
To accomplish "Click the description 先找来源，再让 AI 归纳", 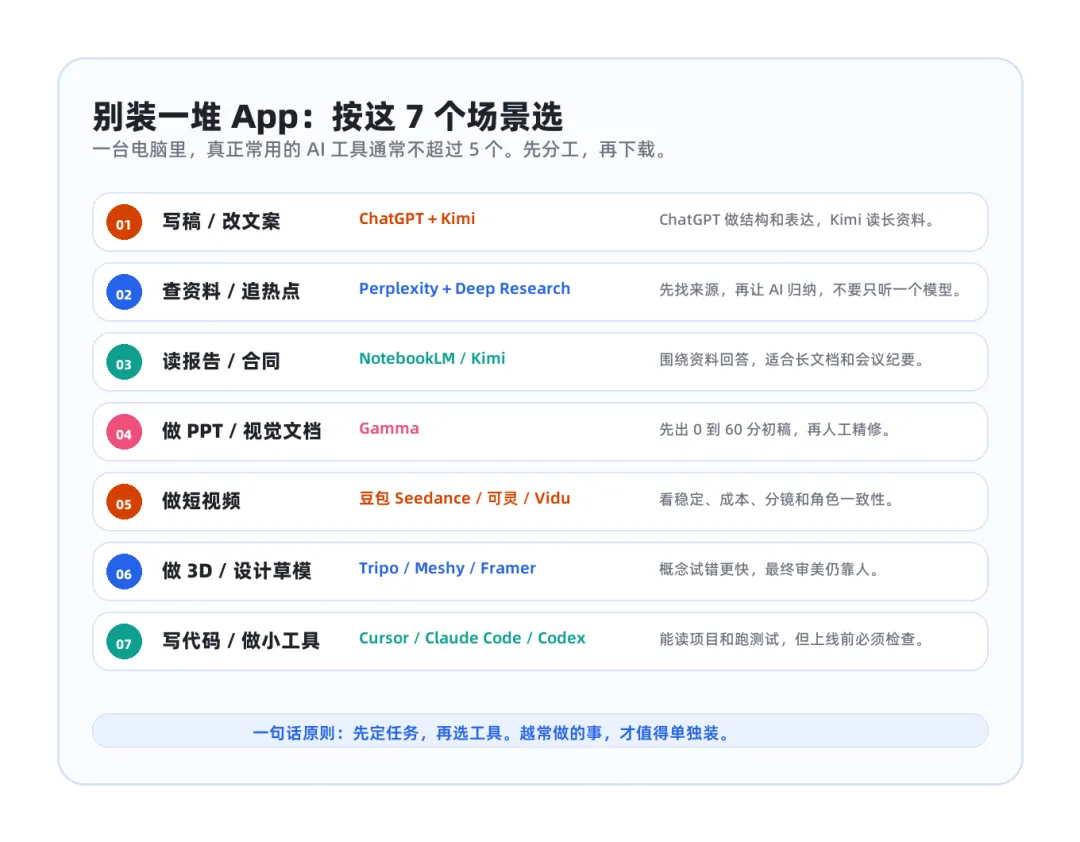I will [x=811, y=290].
